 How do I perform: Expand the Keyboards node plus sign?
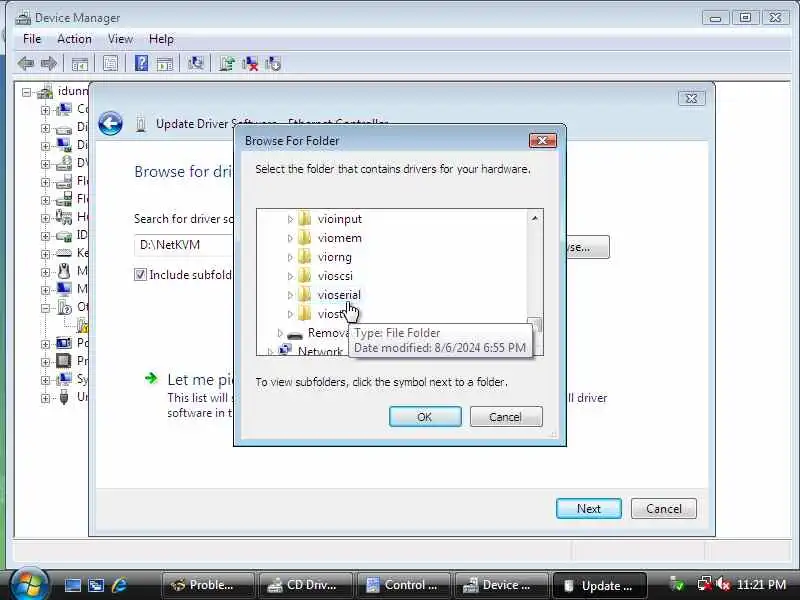pyautogui.click(x=45, y=254)
